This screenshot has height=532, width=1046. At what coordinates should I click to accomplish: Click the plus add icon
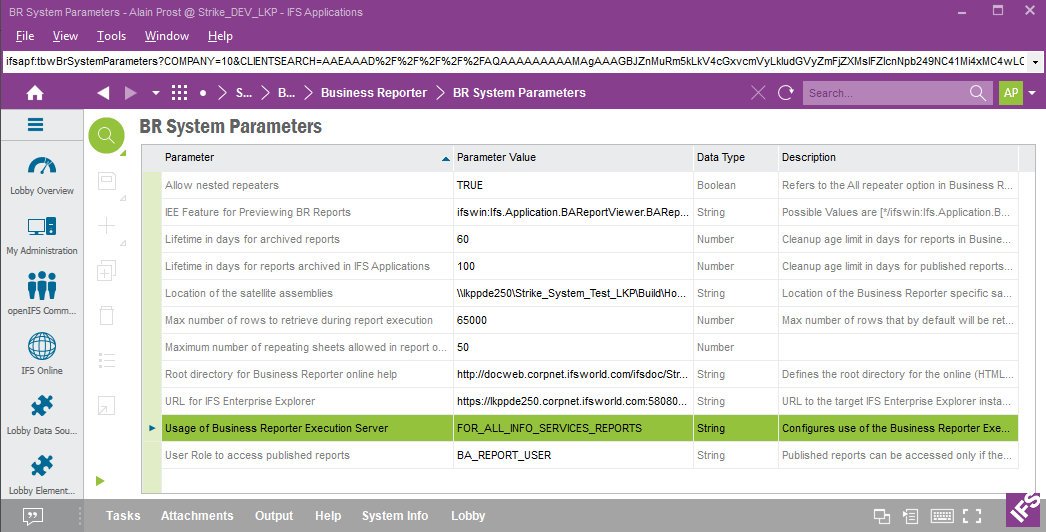(107, 226)
